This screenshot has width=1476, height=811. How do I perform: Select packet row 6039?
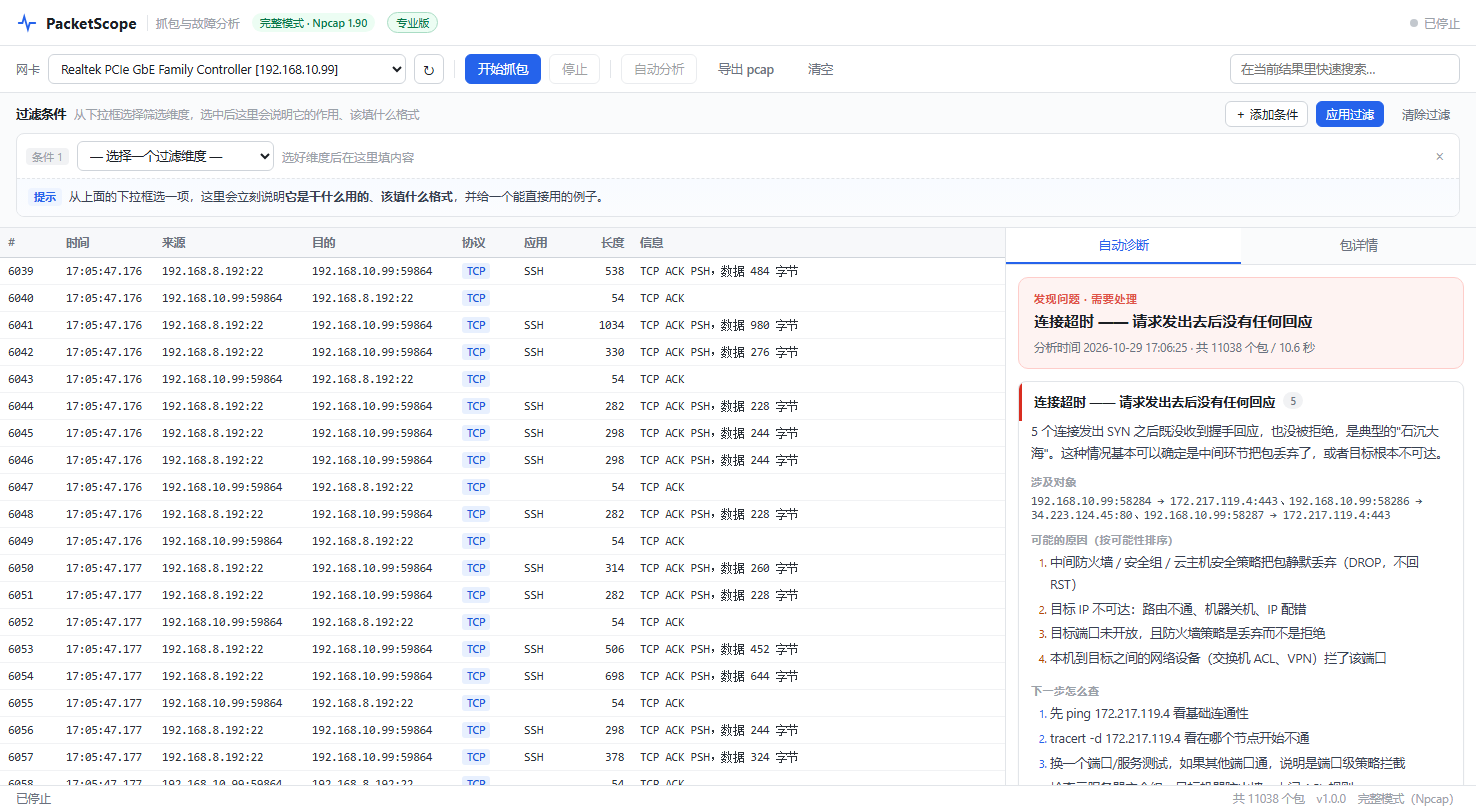[x=502, y=271]
